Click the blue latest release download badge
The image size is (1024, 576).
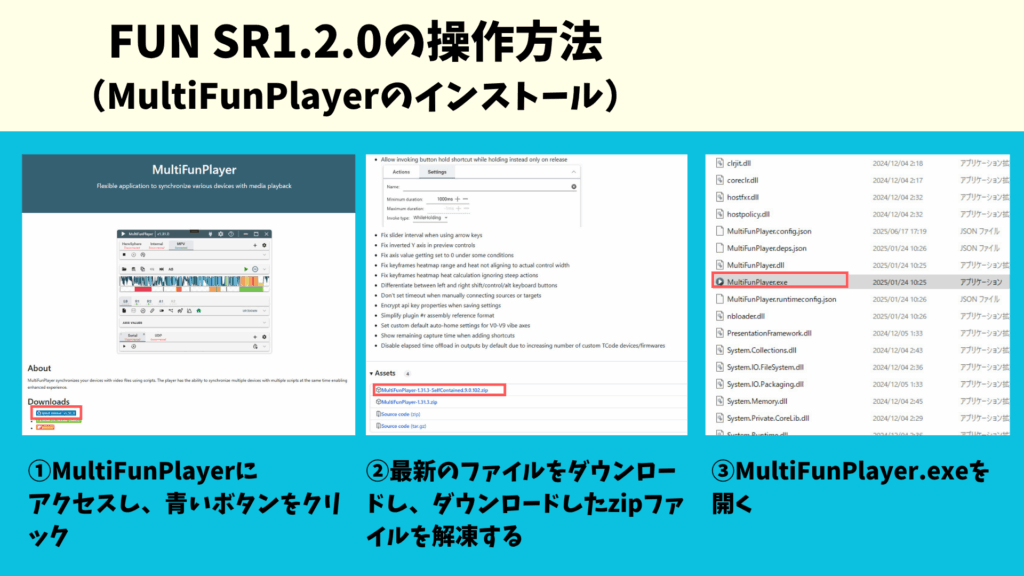[56, 412]
